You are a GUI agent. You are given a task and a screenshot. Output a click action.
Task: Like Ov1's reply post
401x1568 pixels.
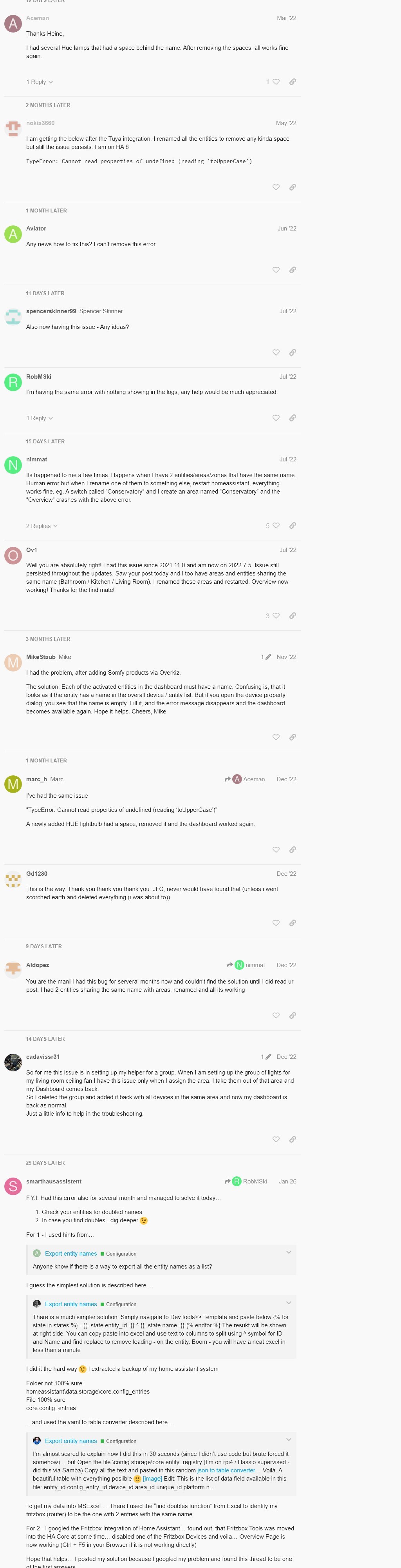click(x=276, y=616)
